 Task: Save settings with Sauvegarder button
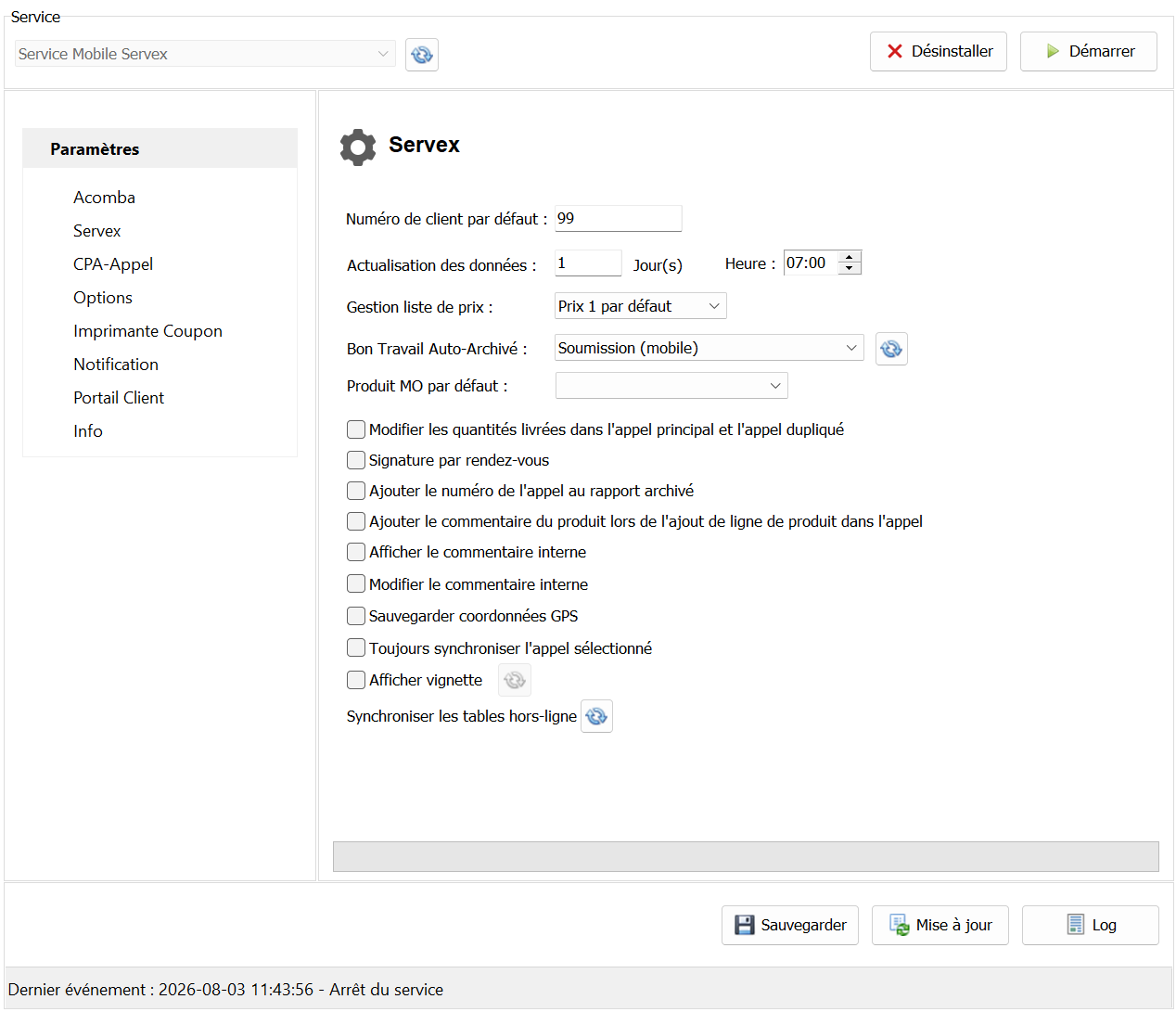coord(790,925)
